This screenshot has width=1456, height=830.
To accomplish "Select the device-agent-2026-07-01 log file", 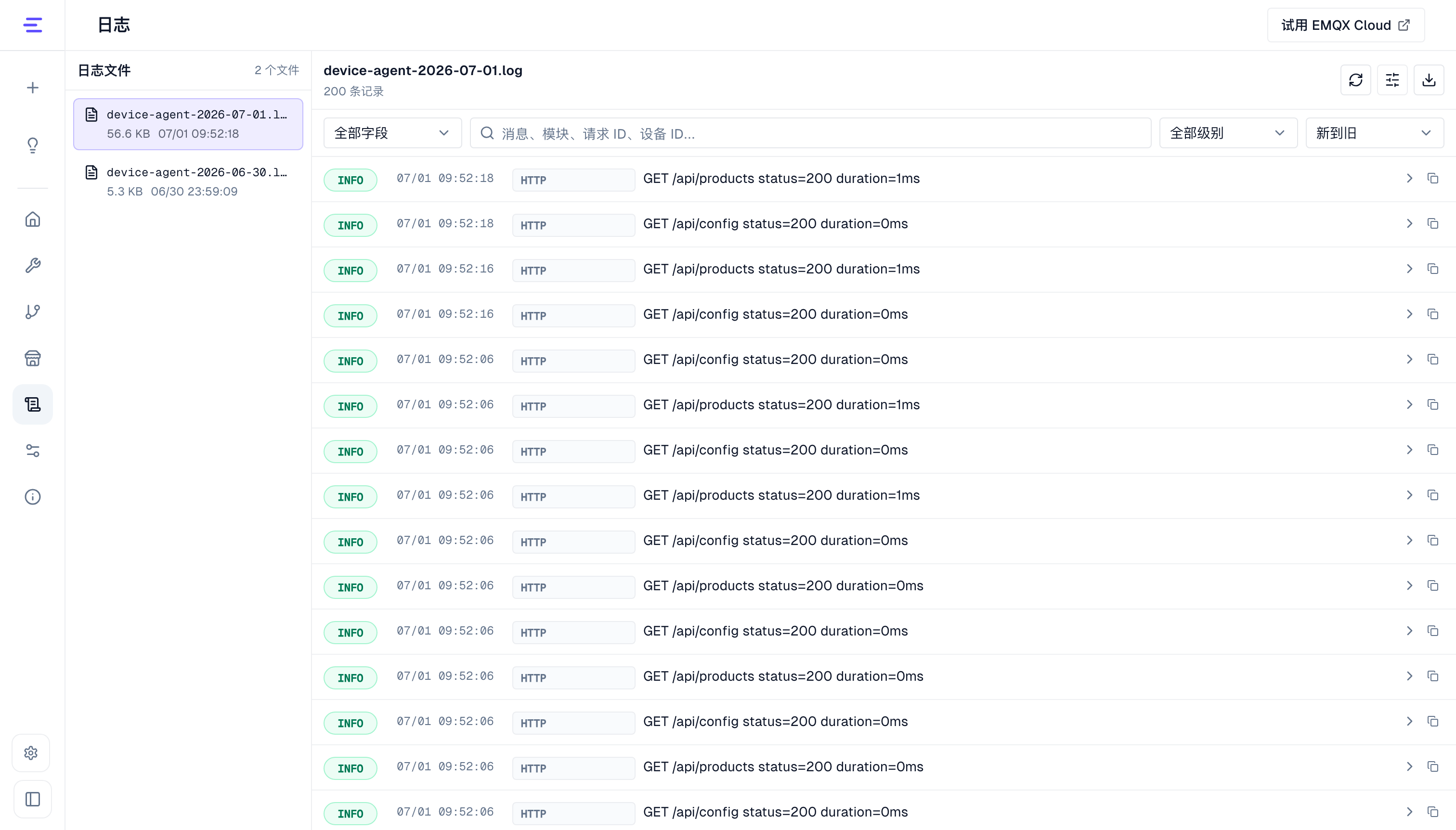I will 188,124.
